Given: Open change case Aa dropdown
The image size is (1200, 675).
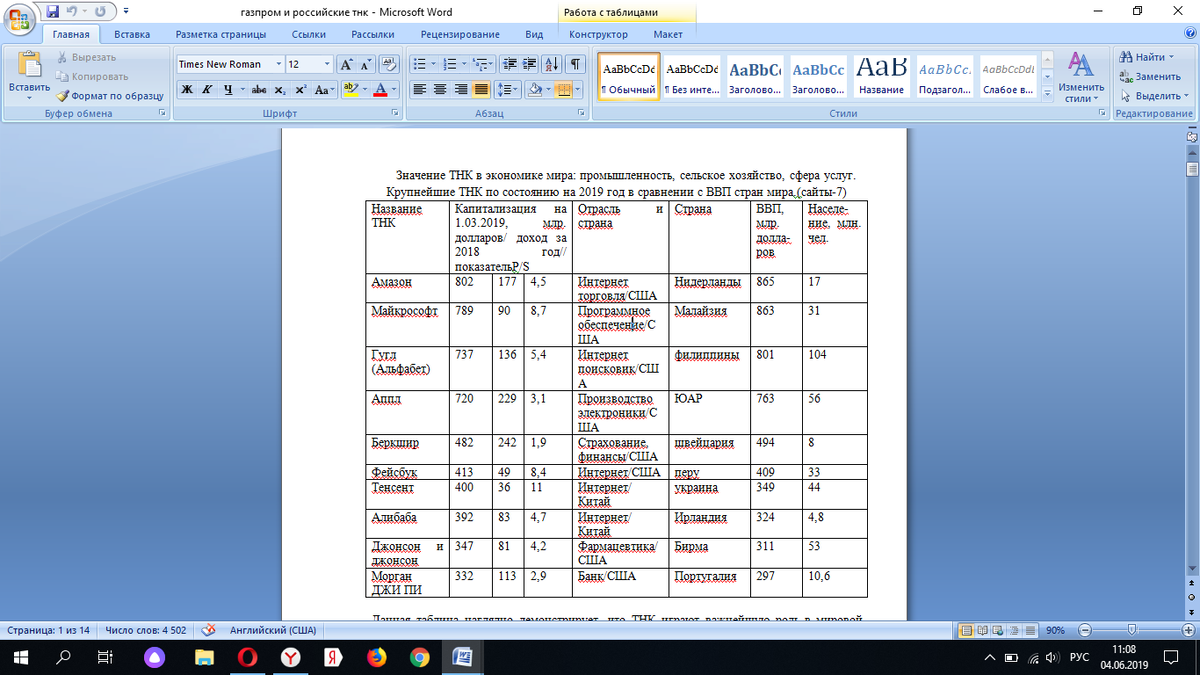Looking at the screenshot, I should pyautogui.click(x=323, y=90).
